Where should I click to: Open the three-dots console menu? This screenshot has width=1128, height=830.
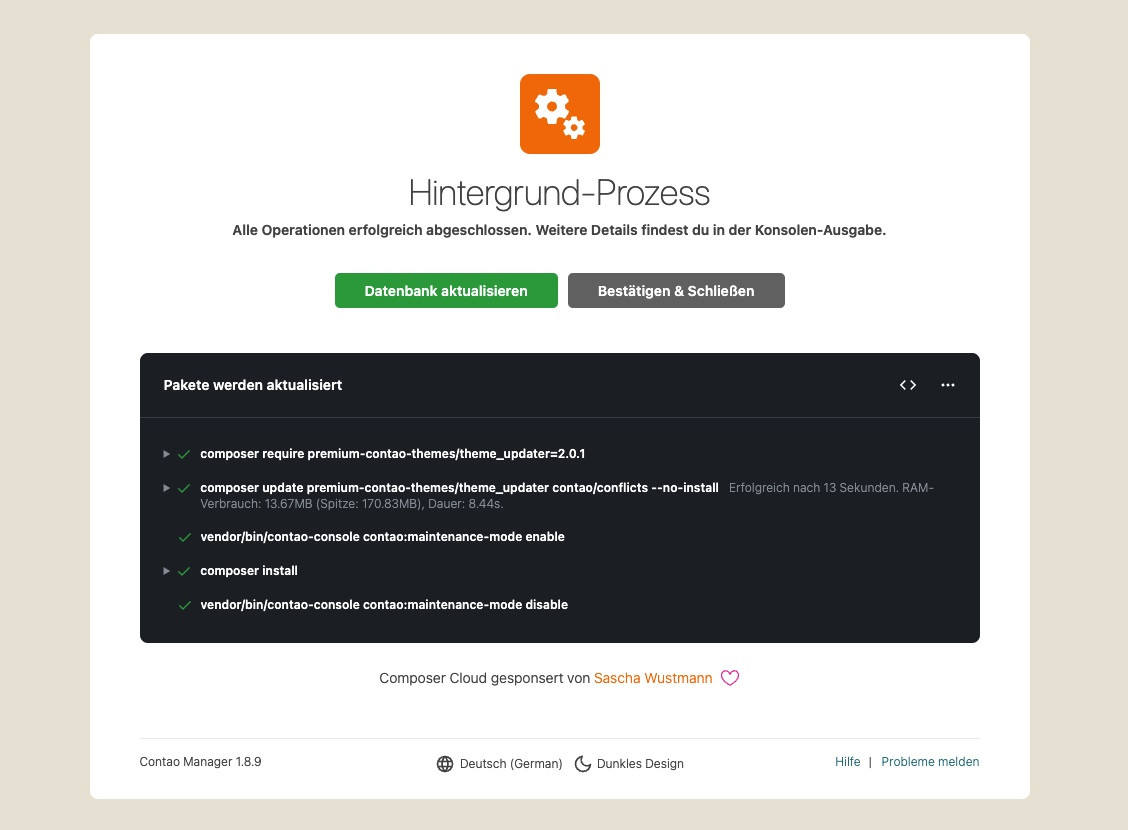pyautogui.click(x=948, y=385)
